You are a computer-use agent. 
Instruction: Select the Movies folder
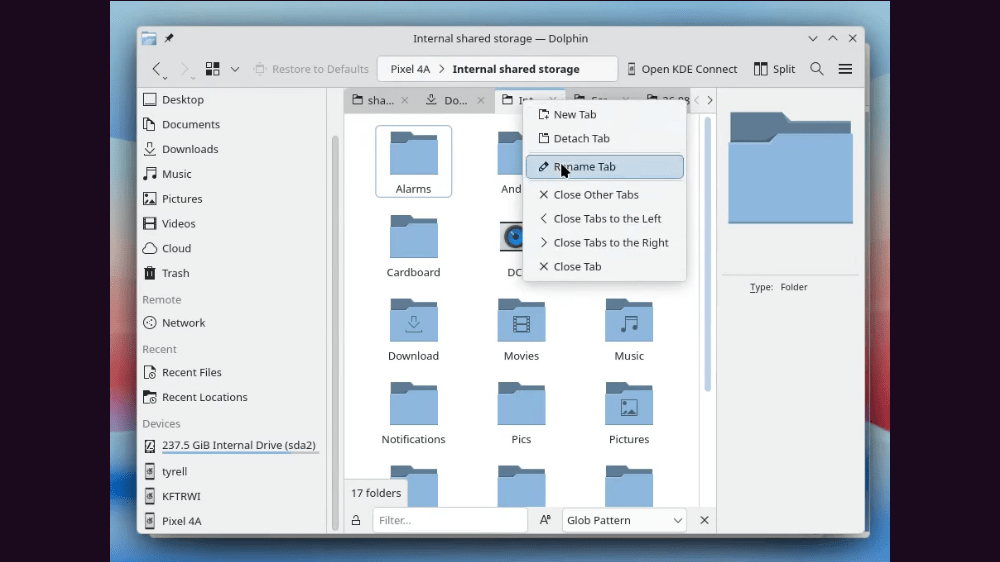tap(521, 329)
